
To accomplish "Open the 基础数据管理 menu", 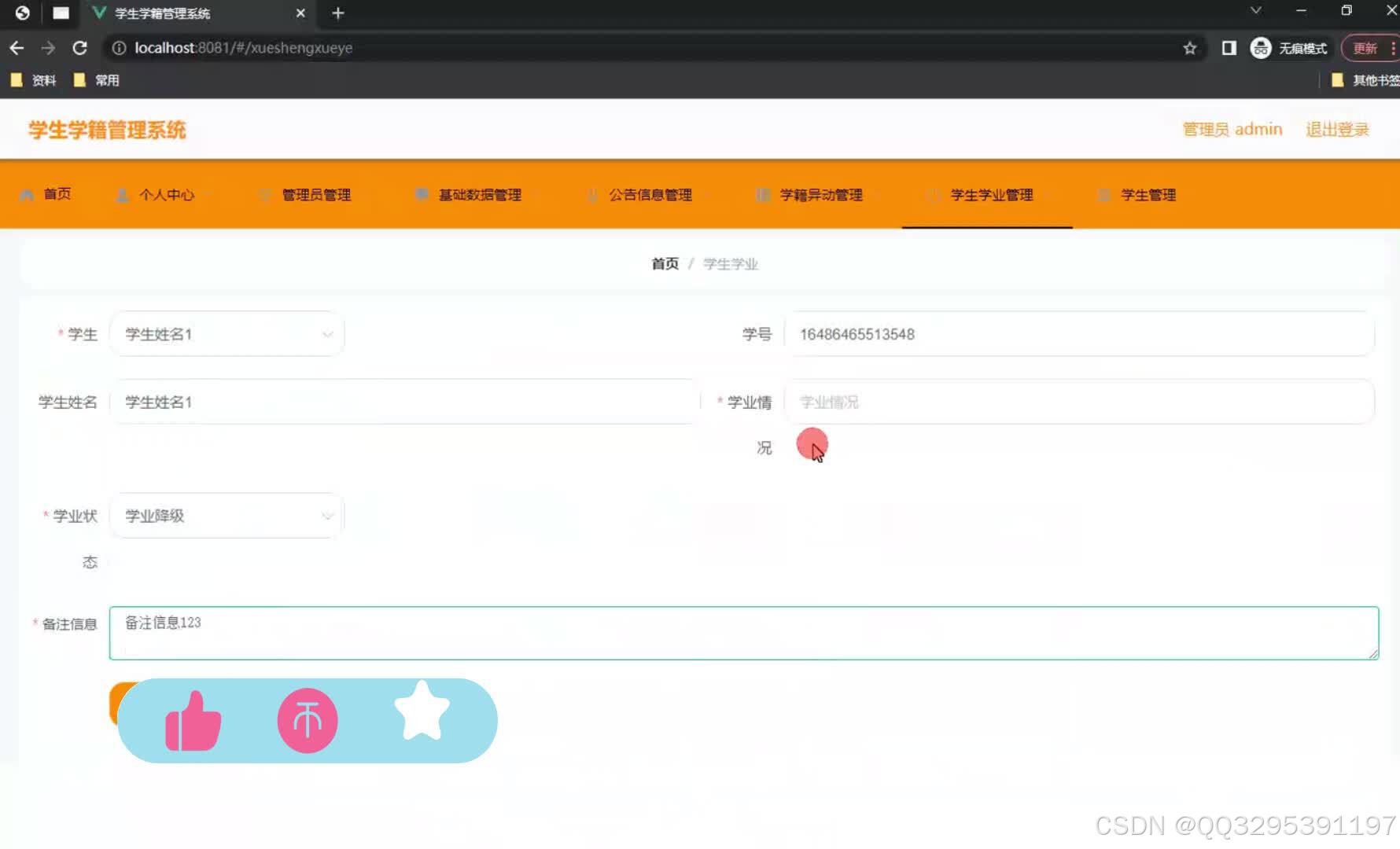I will pos(468,195).
